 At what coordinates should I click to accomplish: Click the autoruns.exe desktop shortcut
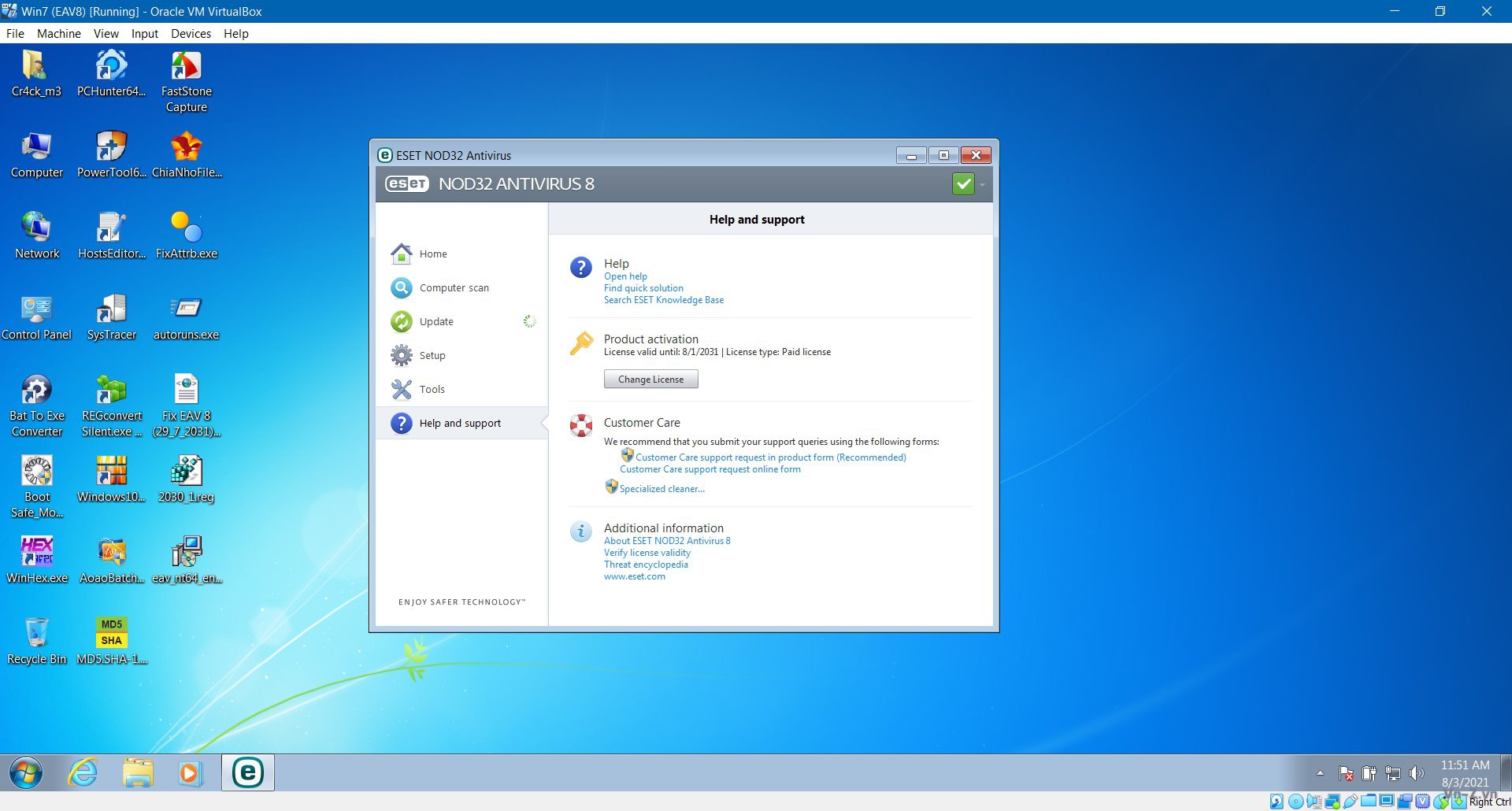pyautogui.click(x=186, y=309)
